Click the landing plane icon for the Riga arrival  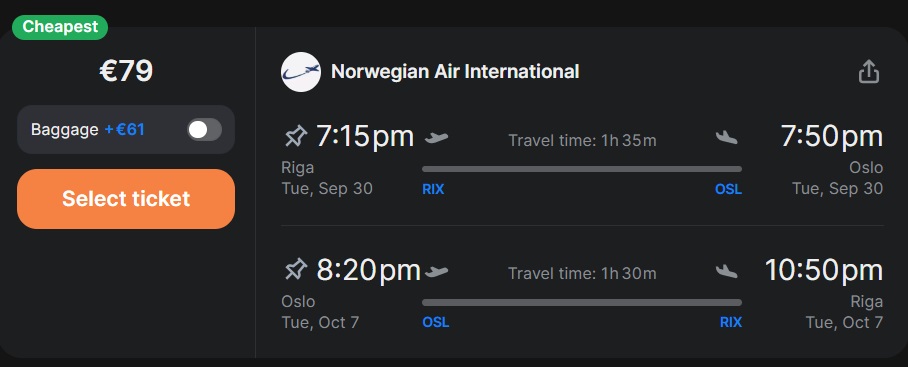(727, 271)
